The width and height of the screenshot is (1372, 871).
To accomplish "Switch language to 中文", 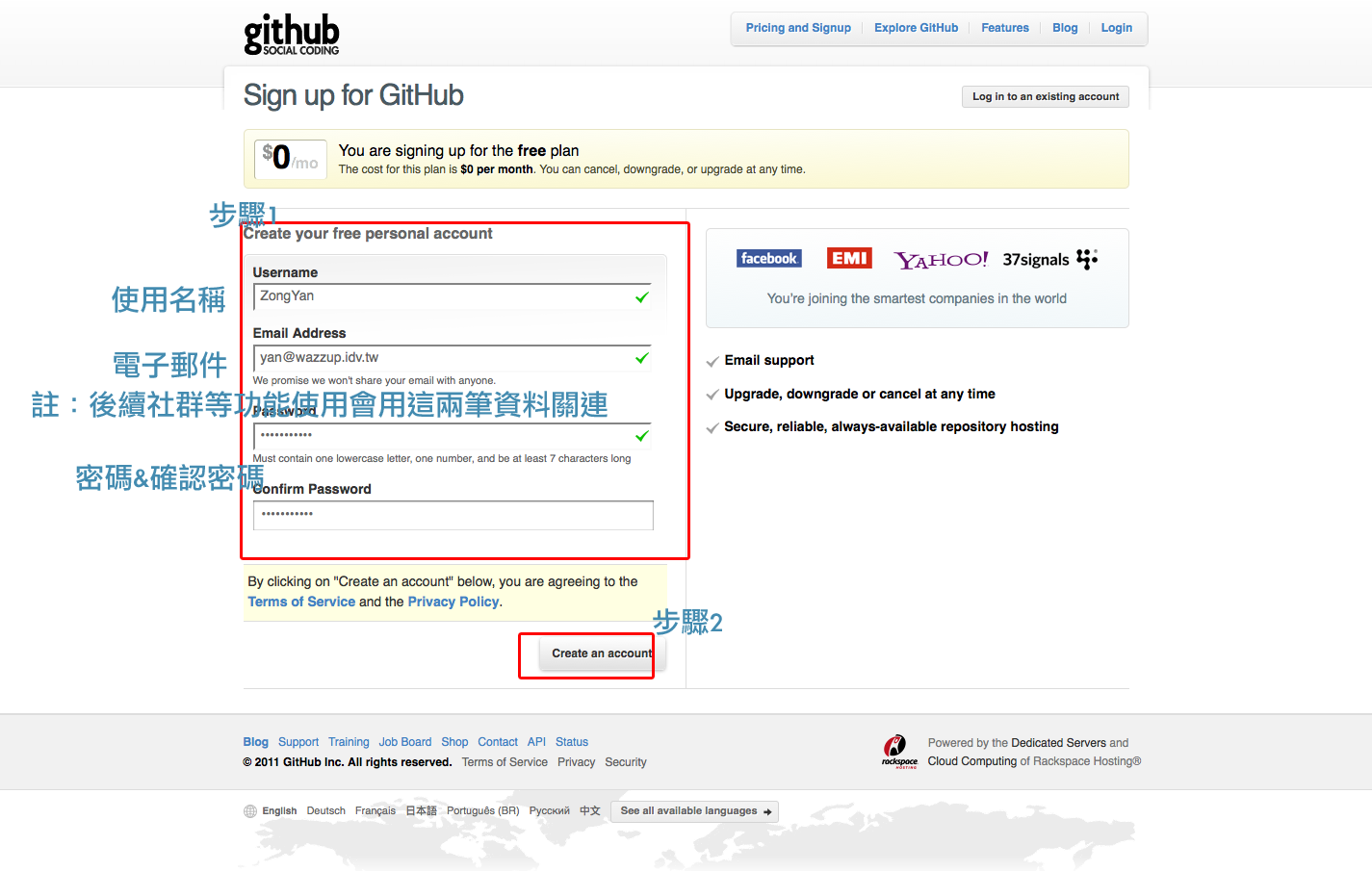I will [590, 811].
